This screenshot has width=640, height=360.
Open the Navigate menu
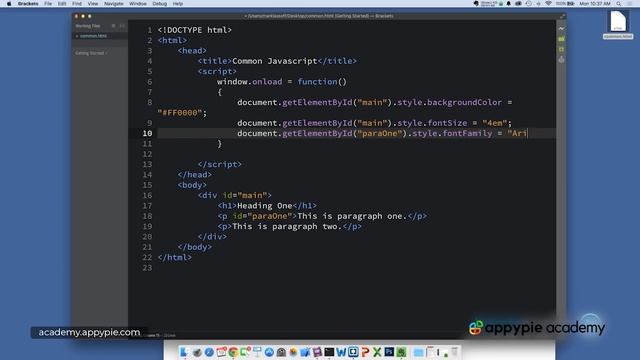point(113,4)
